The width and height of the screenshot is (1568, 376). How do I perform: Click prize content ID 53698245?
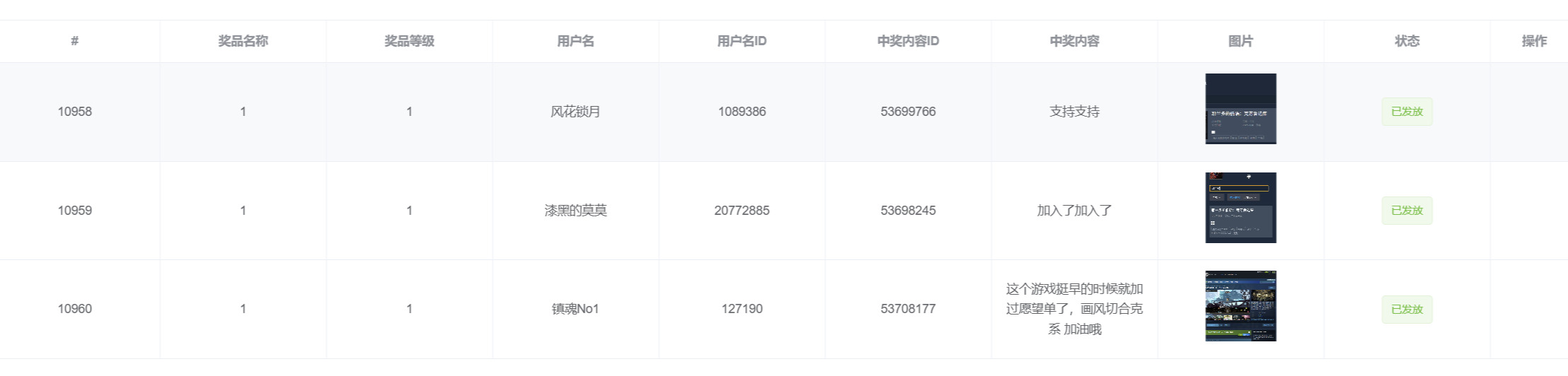click(x=908, y=211)
